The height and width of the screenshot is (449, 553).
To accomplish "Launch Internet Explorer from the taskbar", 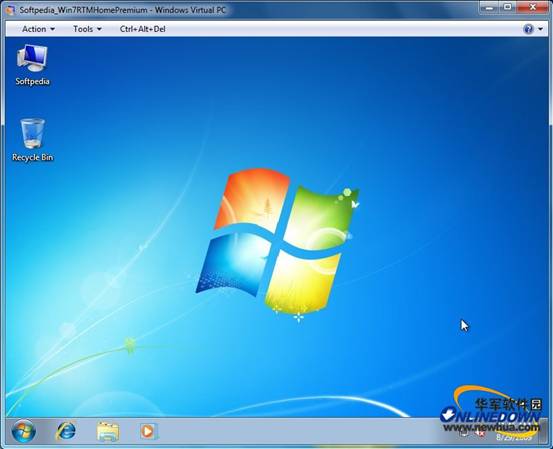I will pos(66,431).
